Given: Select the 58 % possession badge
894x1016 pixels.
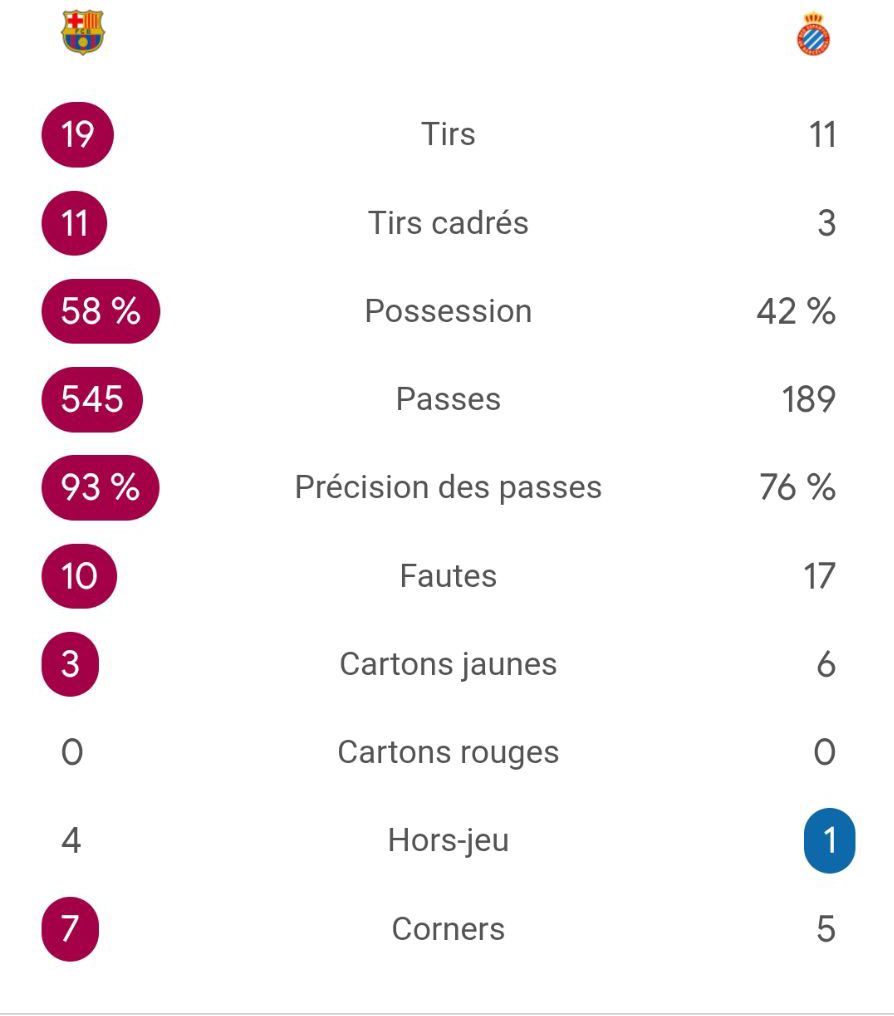Looking at the screenshot, I should pyautogui.click(x=100, y=311).
